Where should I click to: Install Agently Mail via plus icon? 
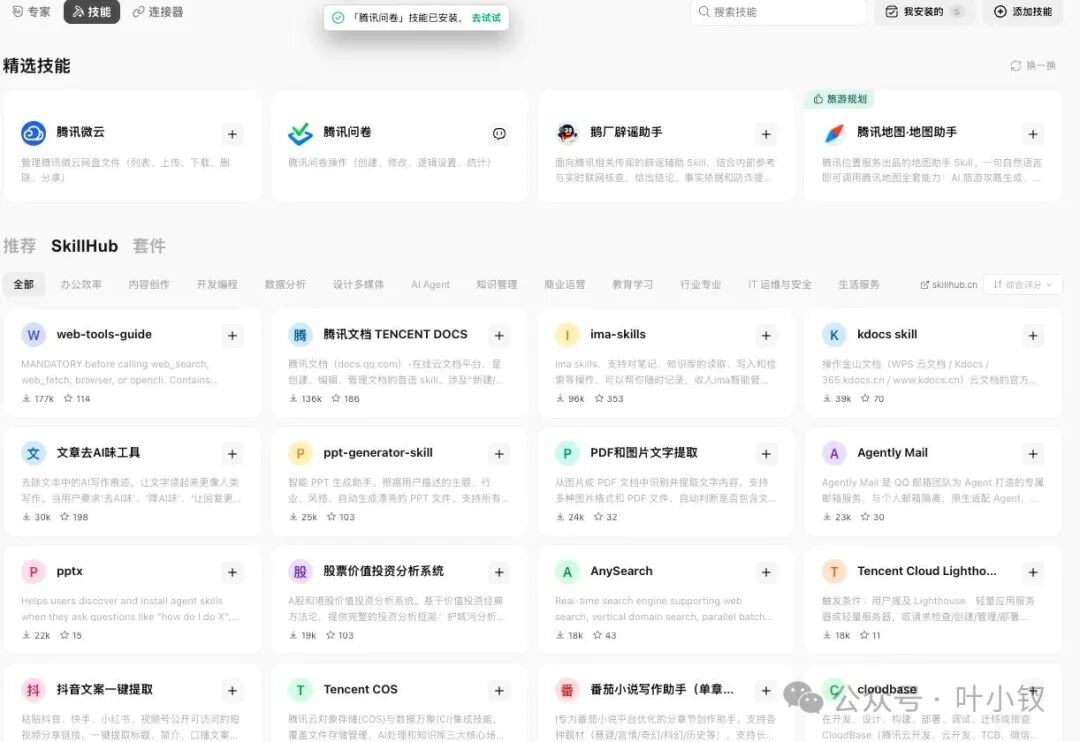tap(1032, 454)
